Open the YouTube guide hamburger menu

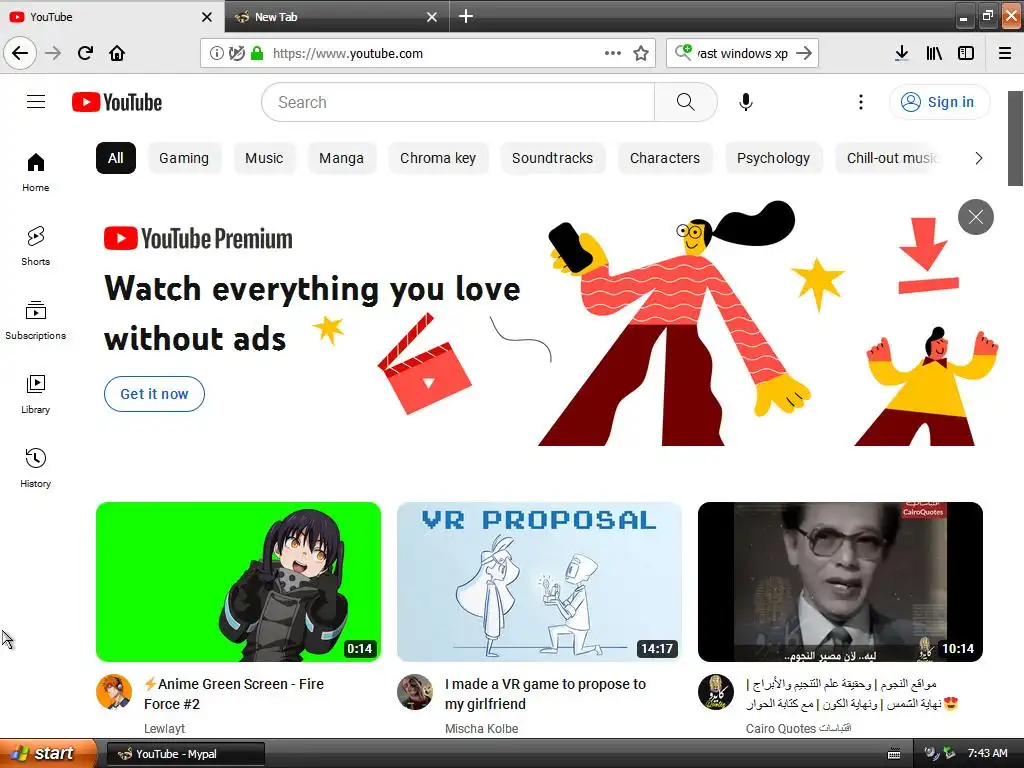pyautogui.click(x=36, y=102)
